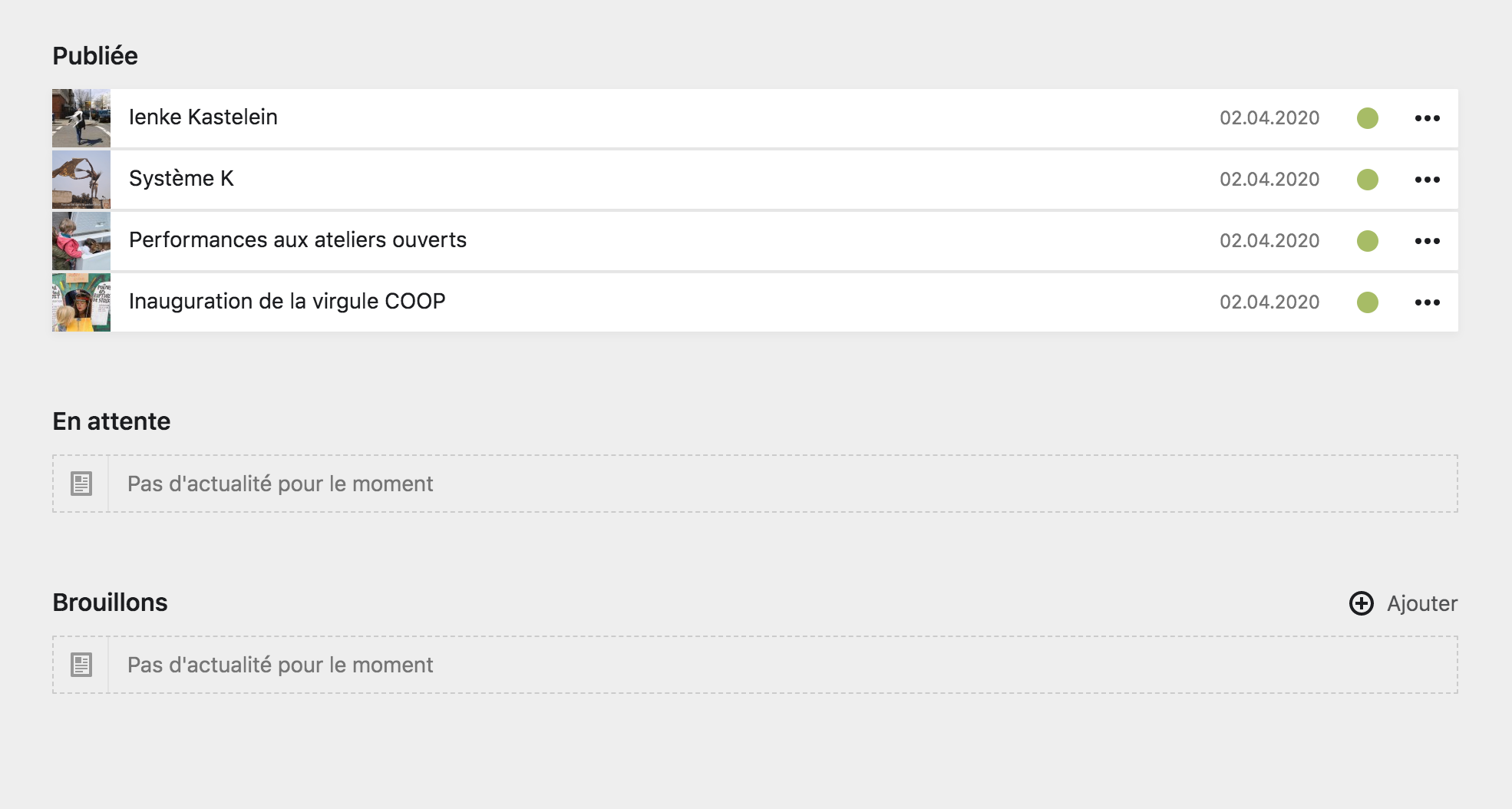Expand the Ienke Kastelein article actions
1512x809 pixels.
tap(1428, 117)
